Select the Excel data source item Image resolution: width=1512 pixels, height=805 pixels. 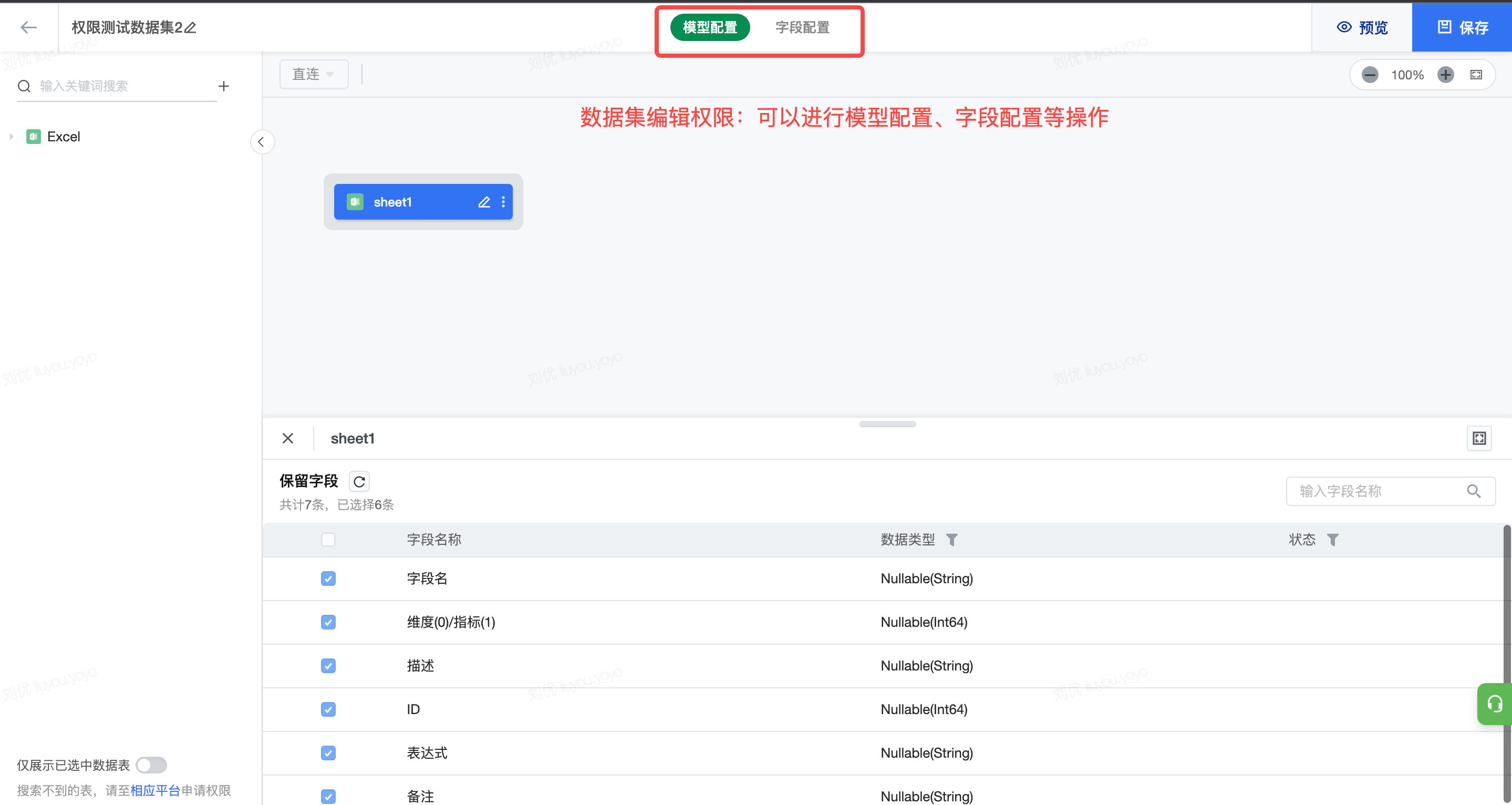click(x=64, y=137)
